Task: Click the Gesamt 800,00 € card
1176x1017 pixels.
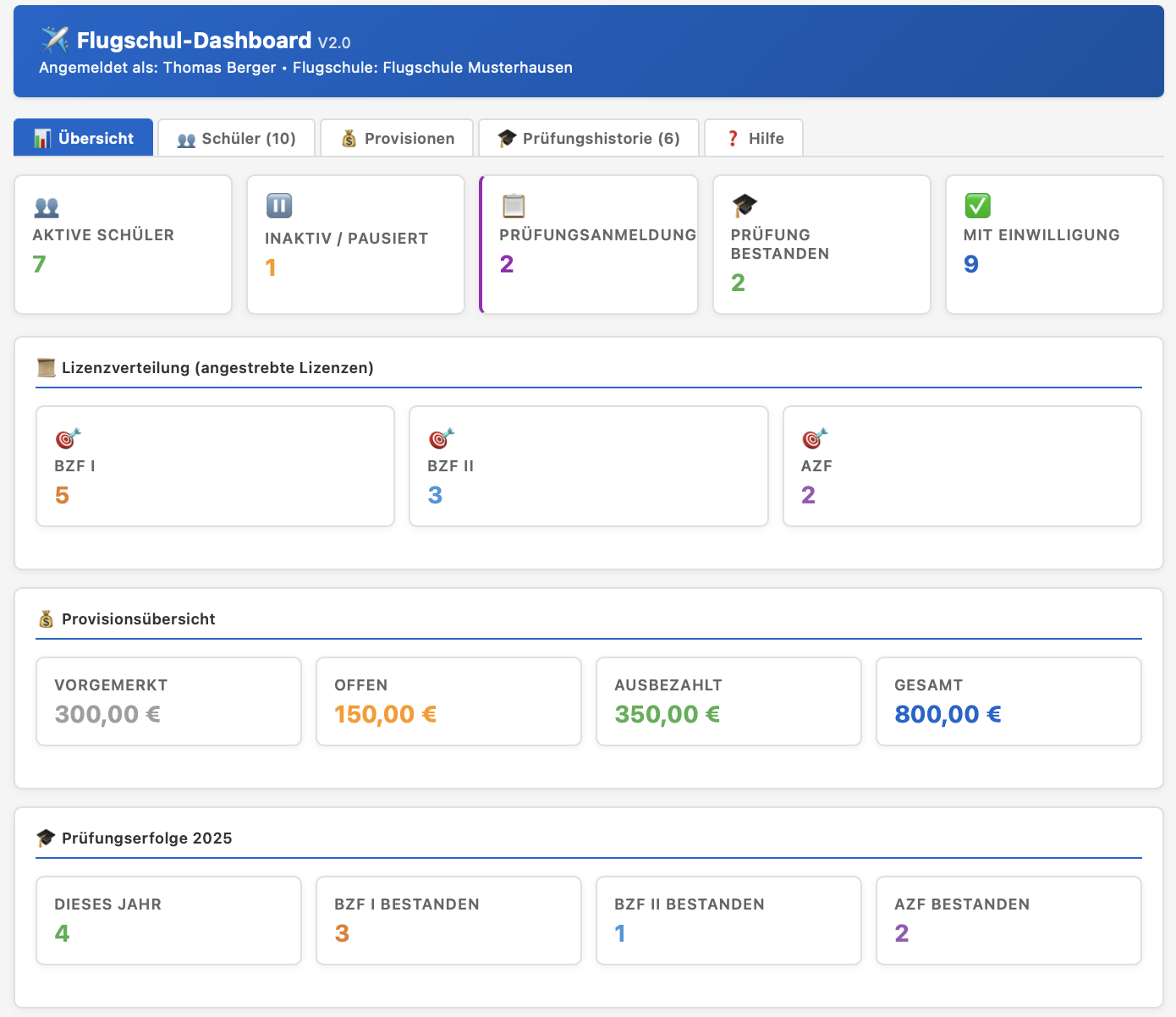Action: click(x=1008, y=701)
